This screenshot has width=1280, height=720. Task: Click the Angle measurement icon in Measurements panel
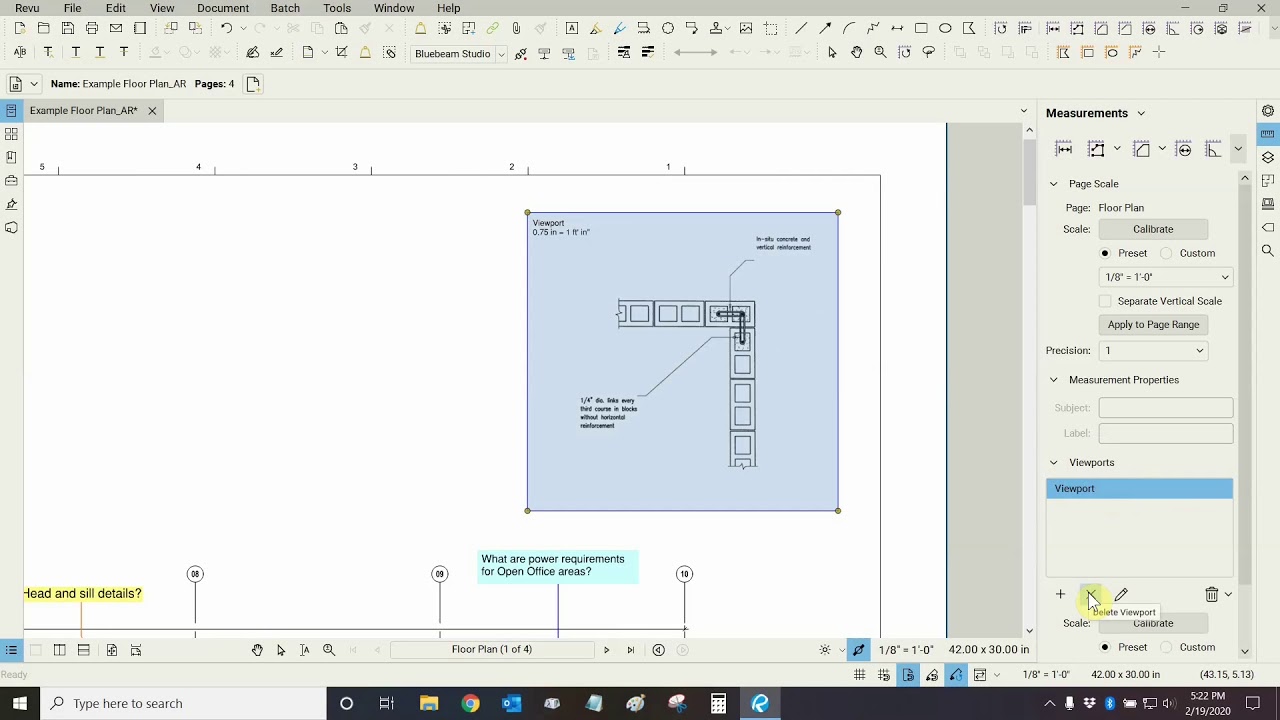coord(1213,149)
